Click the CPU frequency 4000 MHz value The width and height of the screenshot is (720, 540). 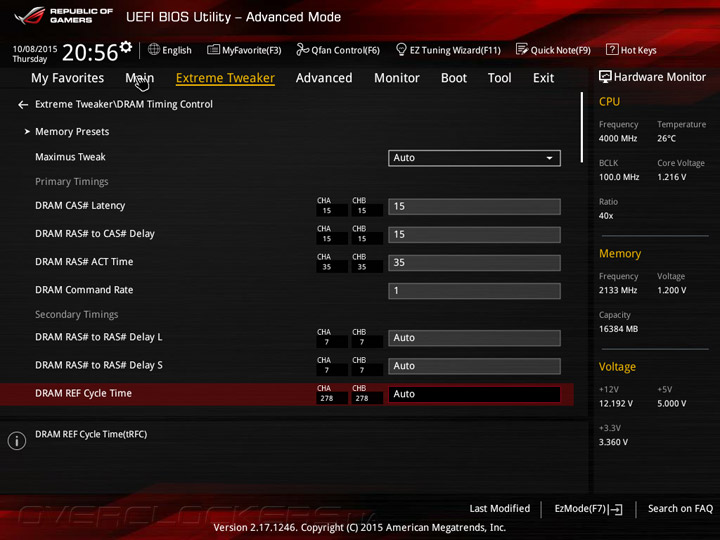pyautogui.click(x=618, y=139)
